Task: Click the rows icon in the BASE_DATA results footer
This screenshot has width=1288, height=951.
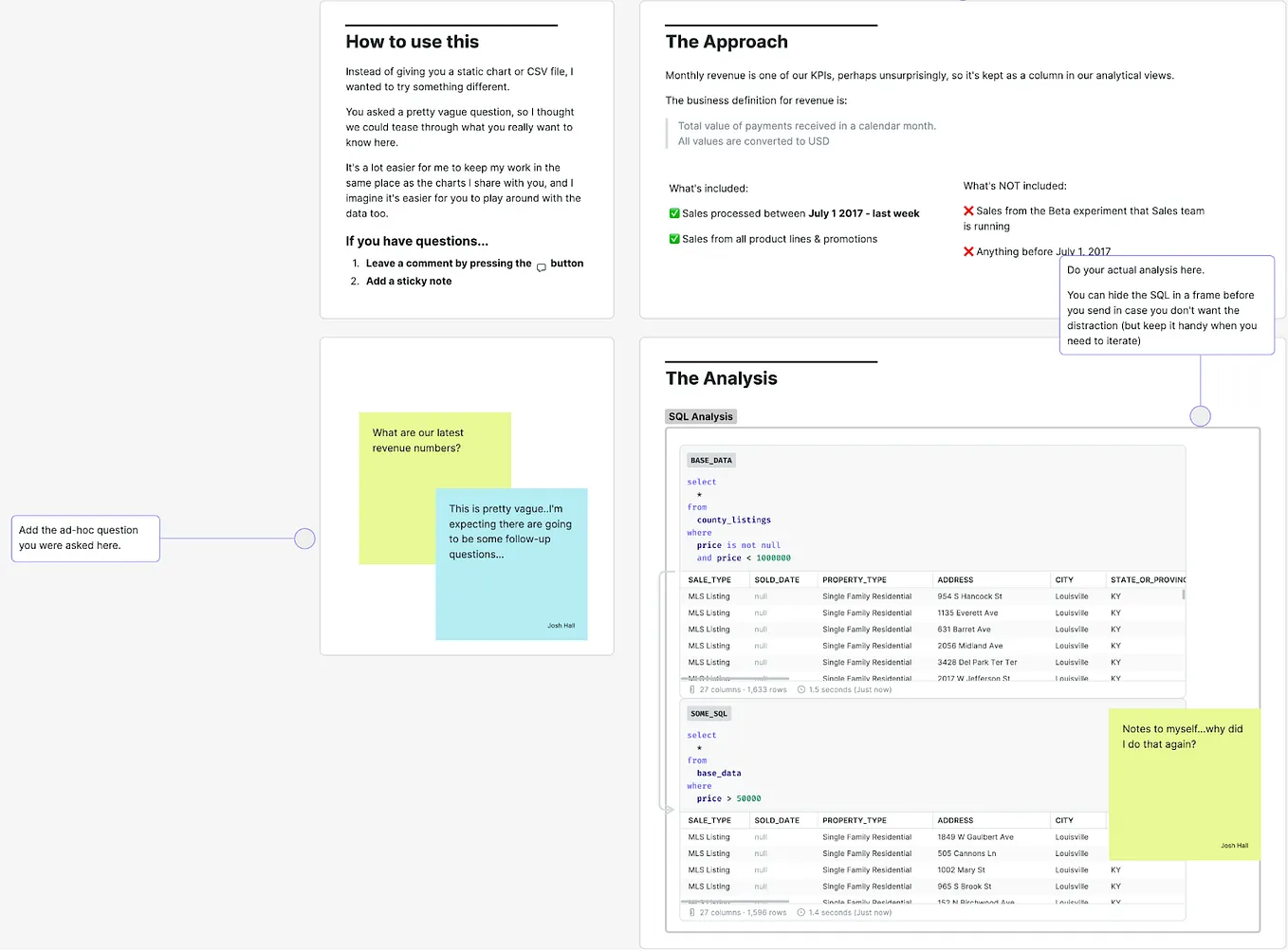Action: pyautogui.click(x=691, y=689)
